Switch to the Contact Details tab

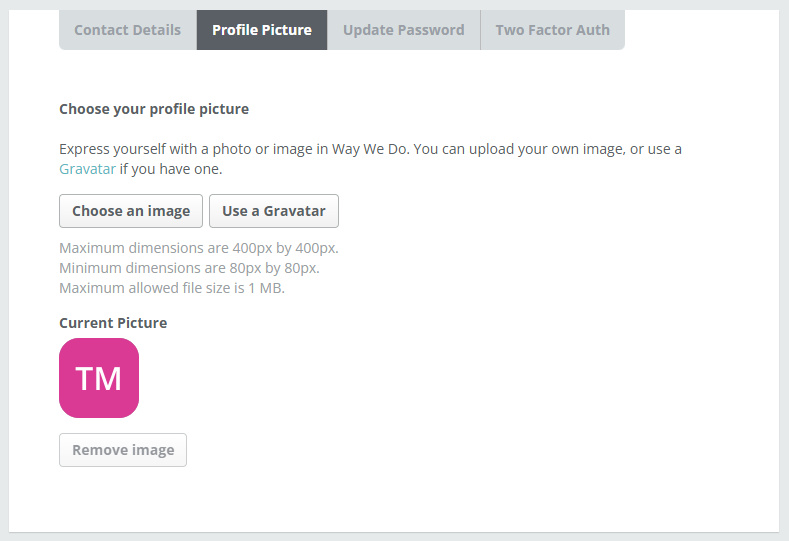point(128,30)
